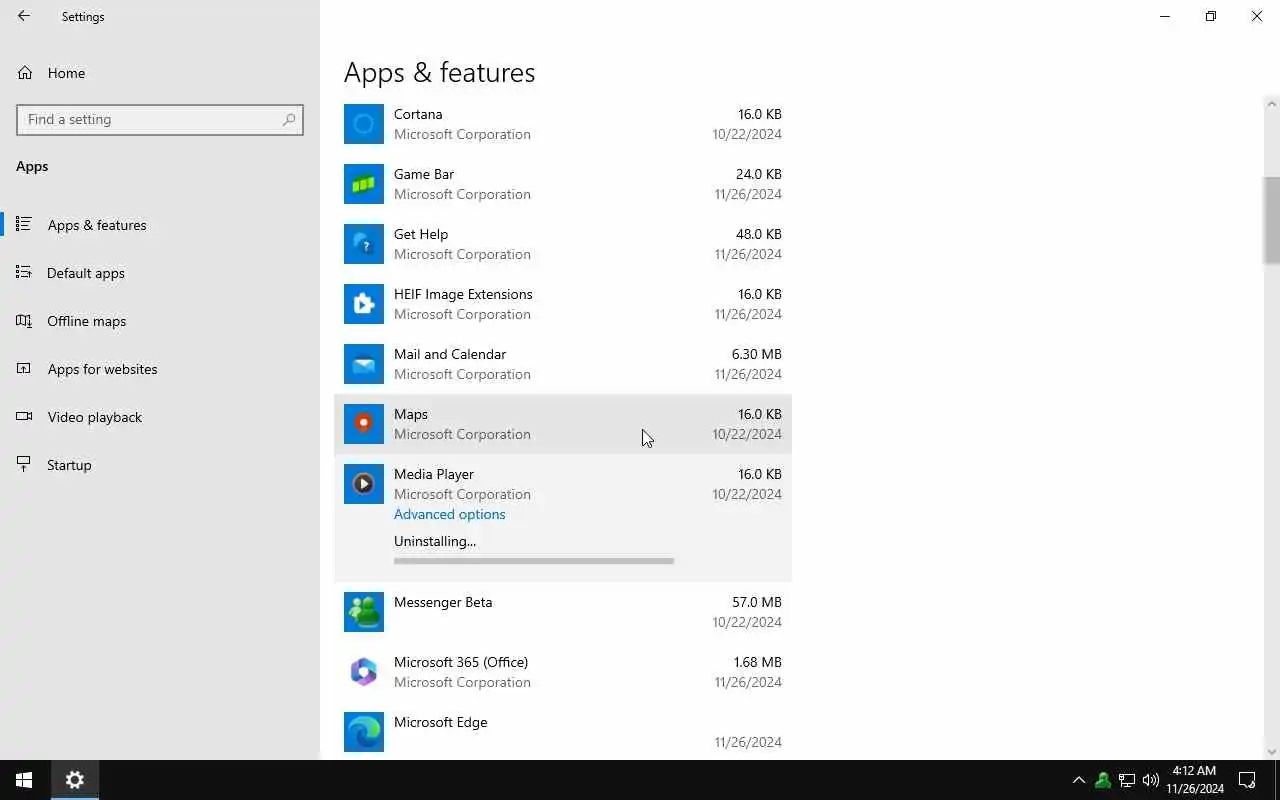The width and height of the screenshot is (1280, 800).
Task: Click the vertical scrollbar thumb
Action: point(1272,220)
